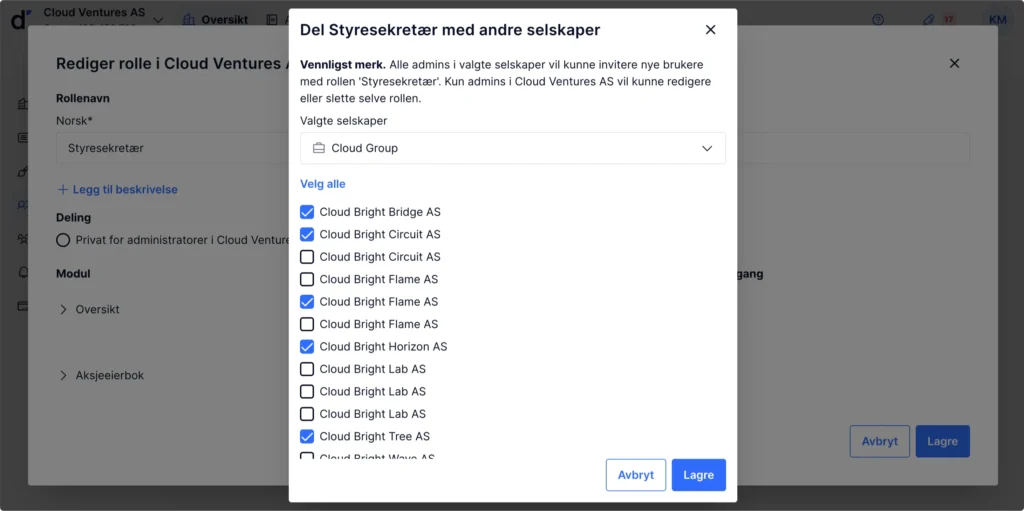Click the app logo in top-left corner
The image size is (1024, 511).
pos(18,19)
